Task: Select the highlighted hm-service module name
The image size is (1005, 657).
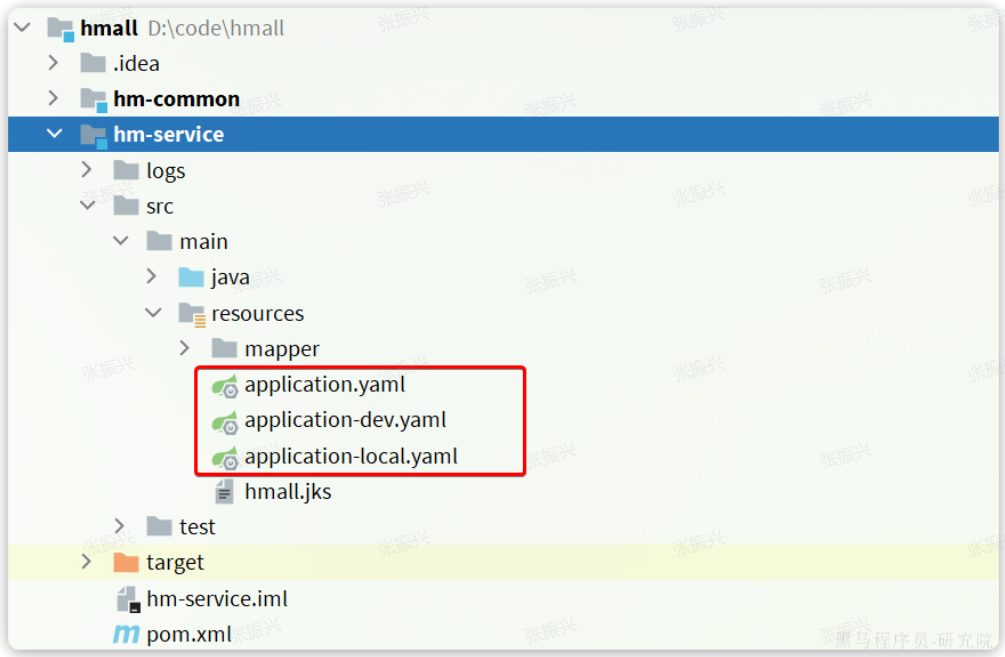Action: coord(169,134)
